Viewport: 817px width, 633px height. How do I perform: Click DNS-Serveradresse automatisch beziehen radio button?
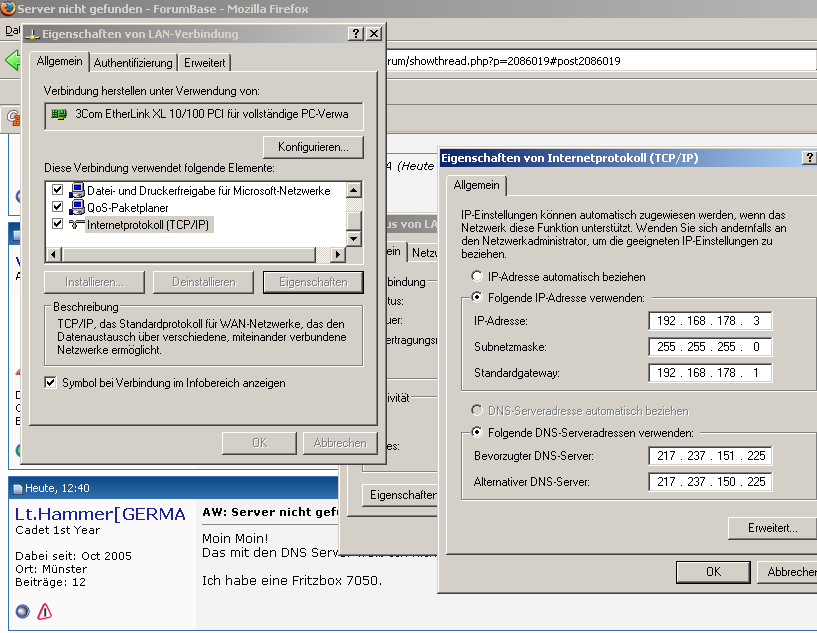point(476,411)
